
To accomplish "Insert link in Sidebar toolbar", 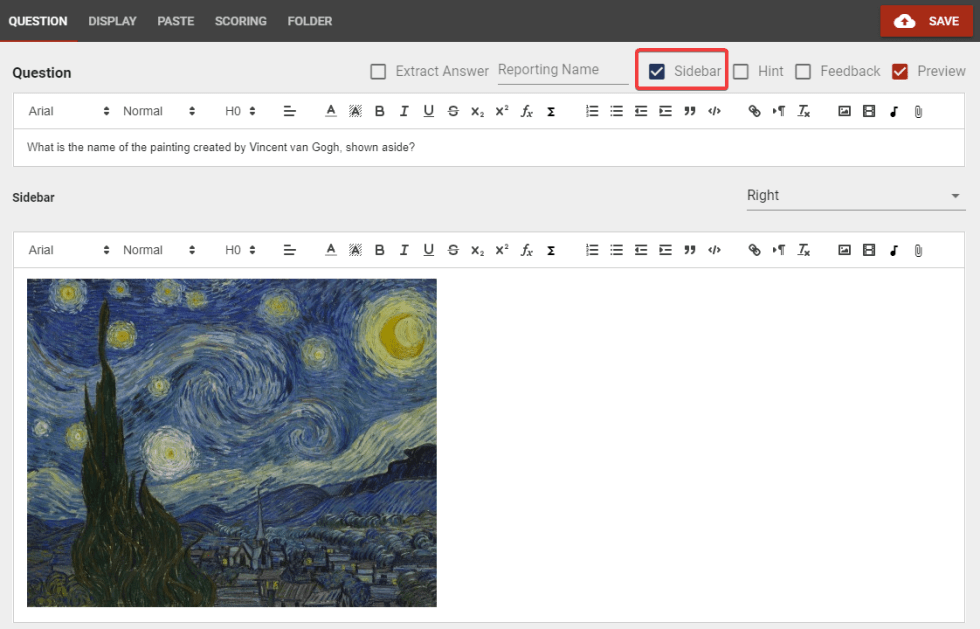I will 754,250.
